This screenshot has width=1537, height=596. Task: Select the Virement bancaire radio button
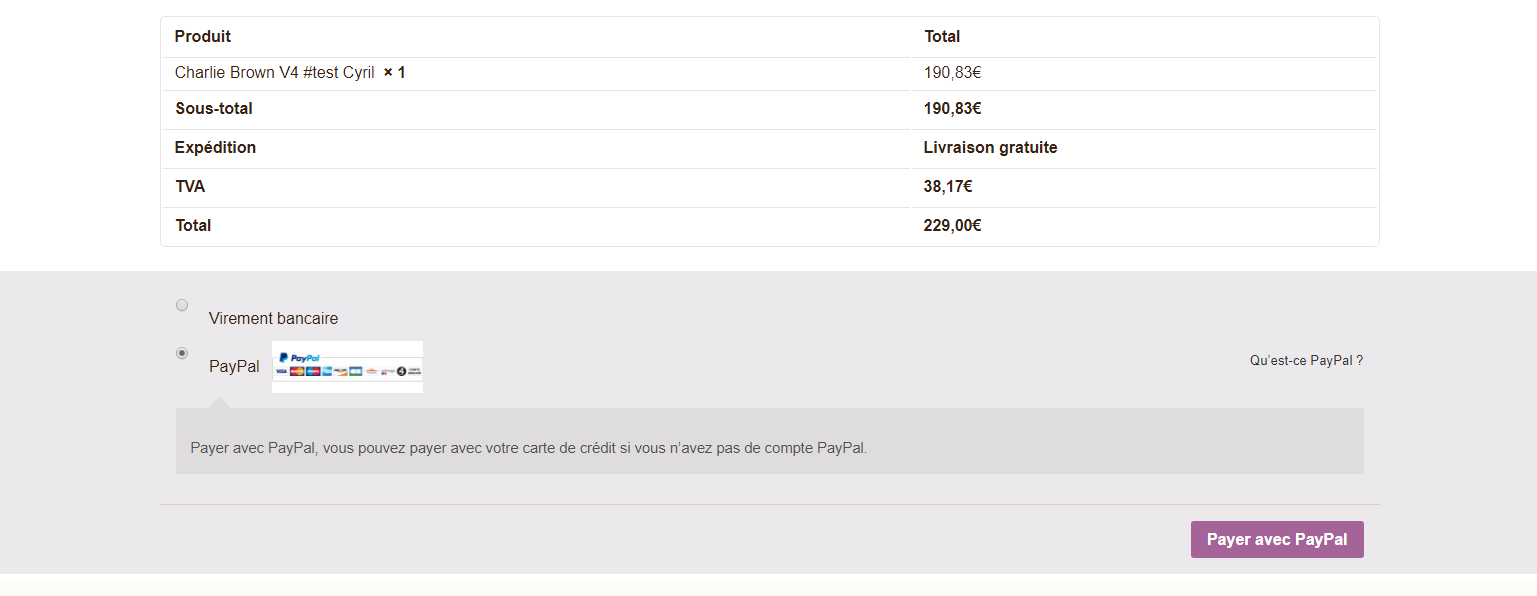coord(182,305)
